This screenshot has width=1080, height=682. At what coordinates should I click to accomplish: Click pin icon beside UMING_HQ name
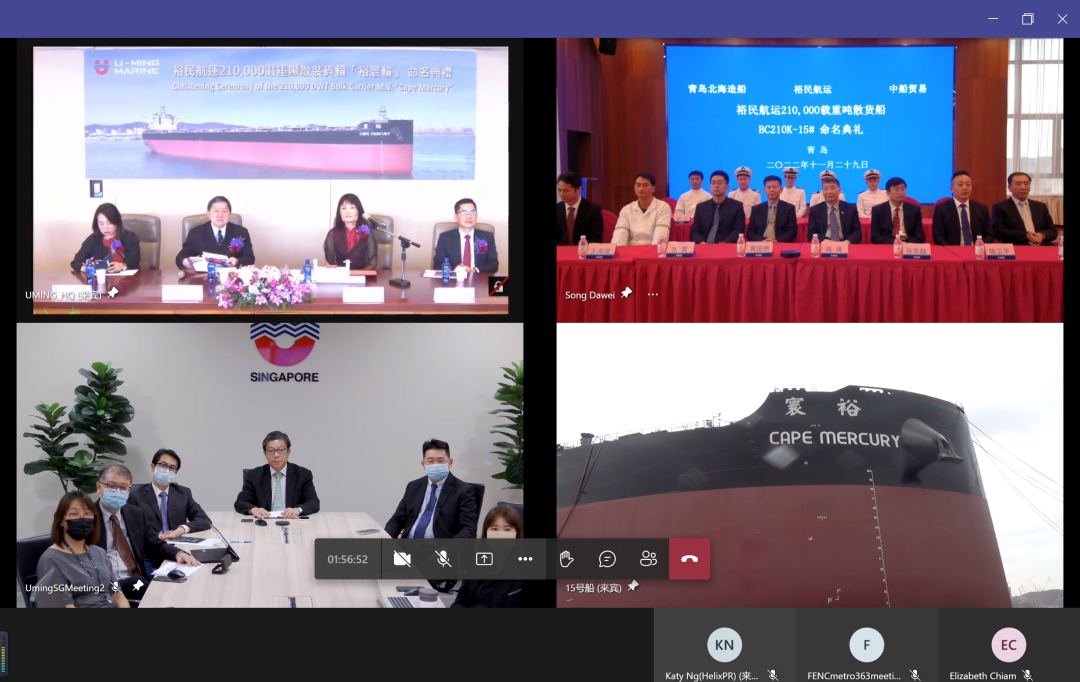[x=113, y=293]
